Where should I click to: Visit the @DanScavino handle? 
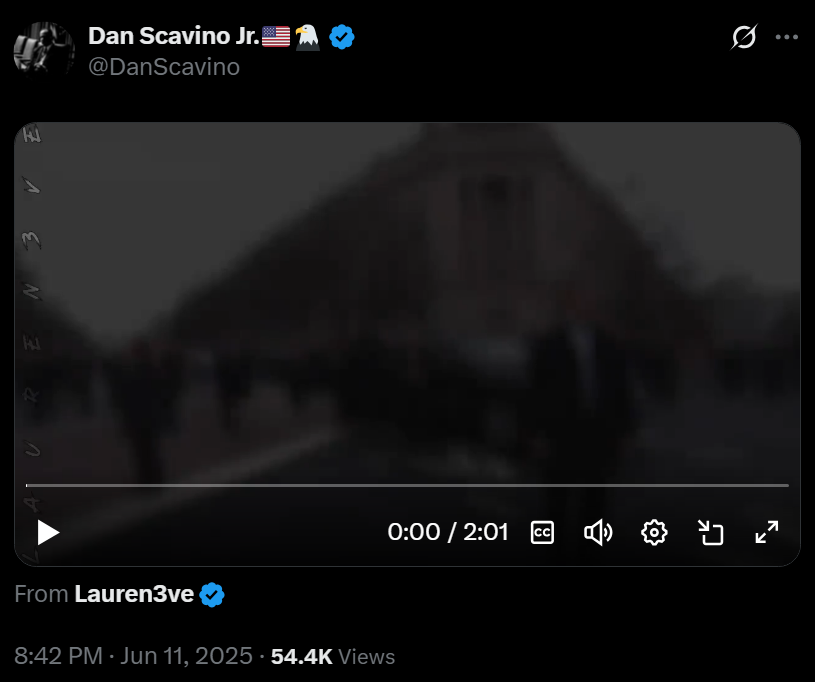coord(164,67)
